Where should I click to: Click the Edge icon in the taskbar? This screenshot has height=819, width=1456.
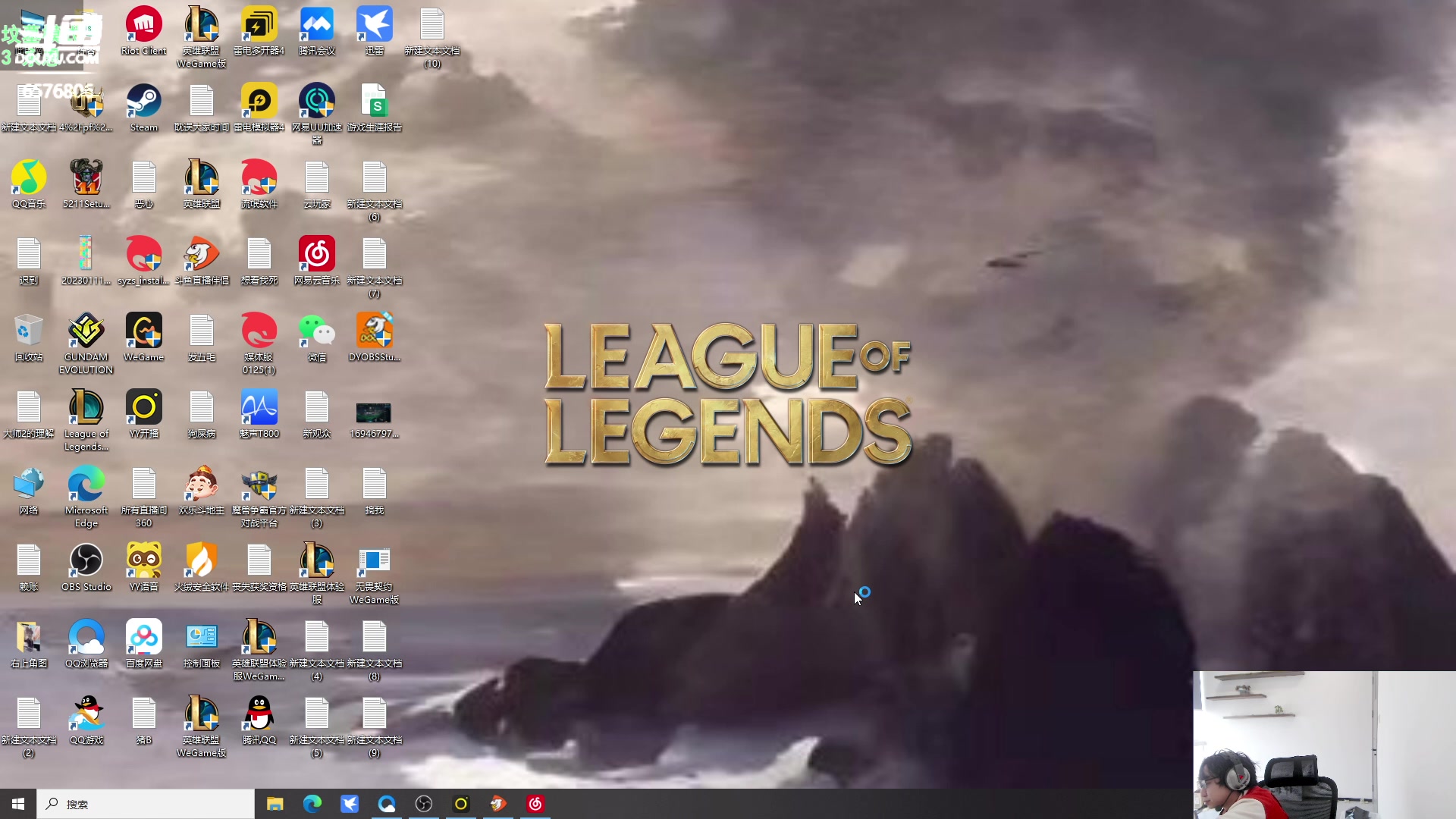pyautogui.click(x=312, y=804)
